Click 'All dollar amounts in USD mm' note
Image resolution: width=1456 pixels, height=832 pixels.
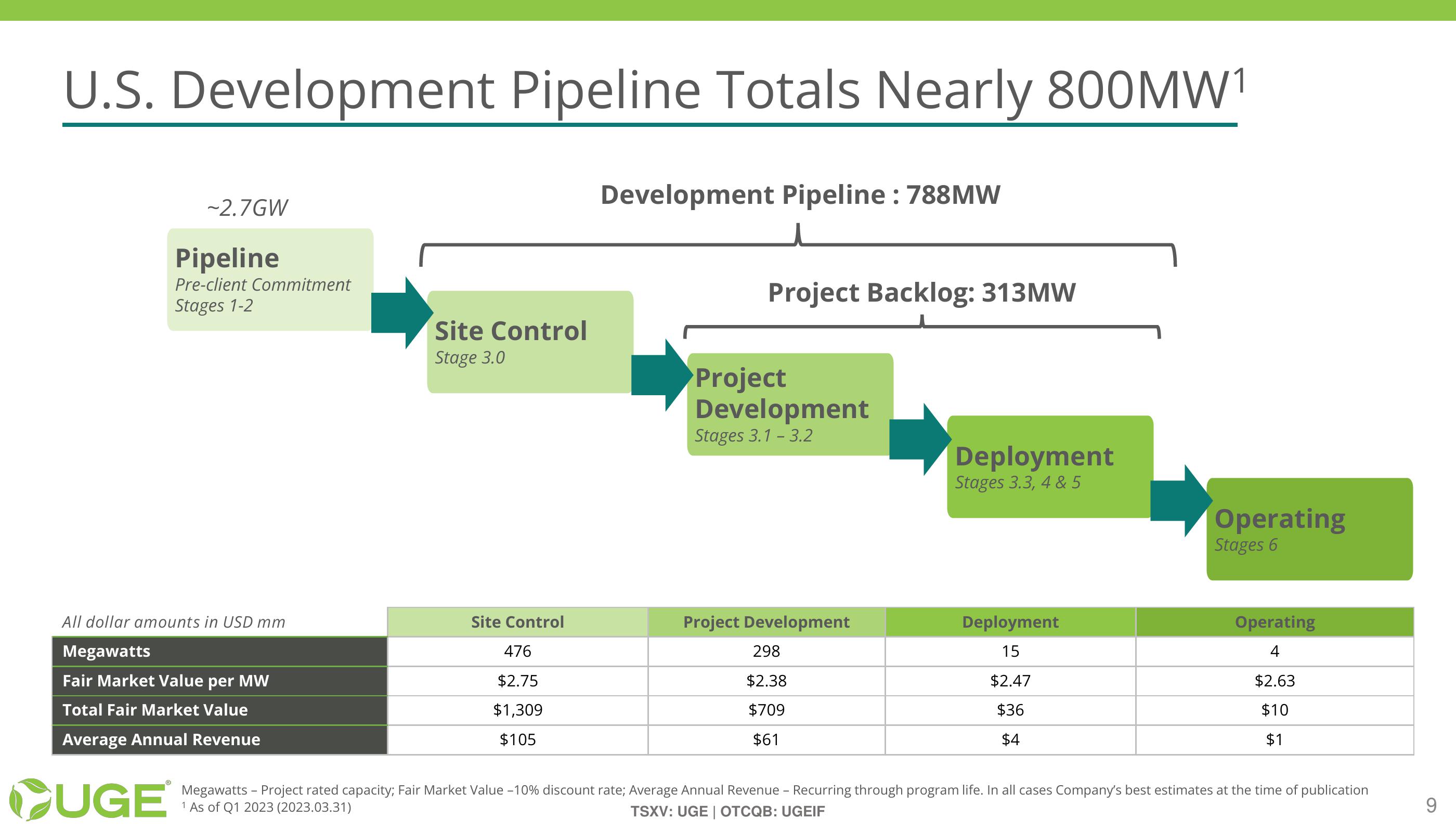[173, 622]
